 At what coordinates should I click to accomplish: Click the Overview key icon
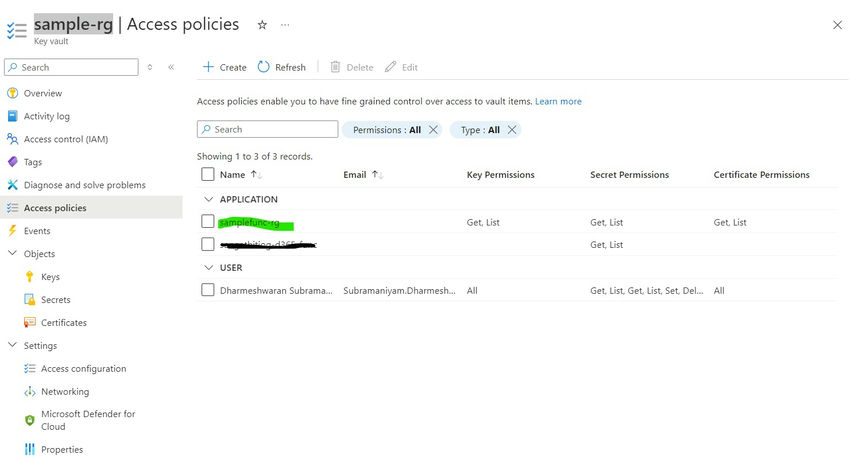(x=12, y=93)
